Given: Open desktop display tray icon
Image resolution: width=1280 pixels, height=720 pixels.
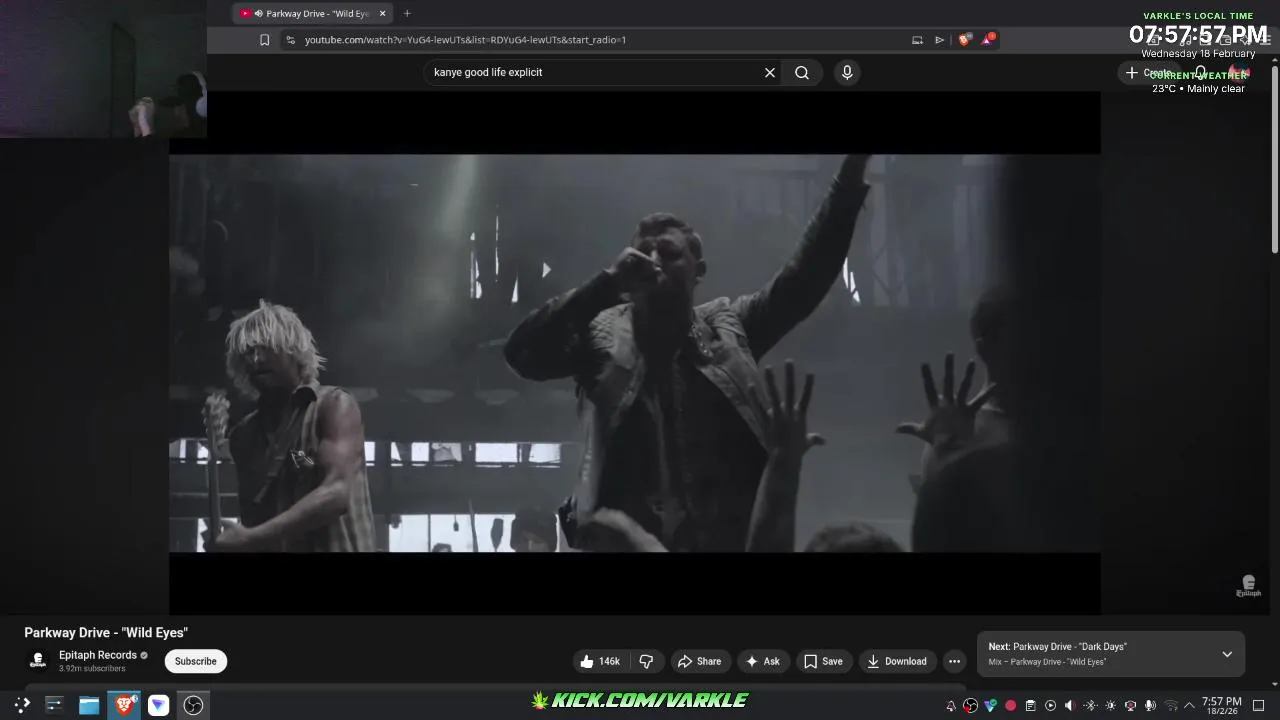Looking at the screenshot, I should click(x=1131, y=706).
